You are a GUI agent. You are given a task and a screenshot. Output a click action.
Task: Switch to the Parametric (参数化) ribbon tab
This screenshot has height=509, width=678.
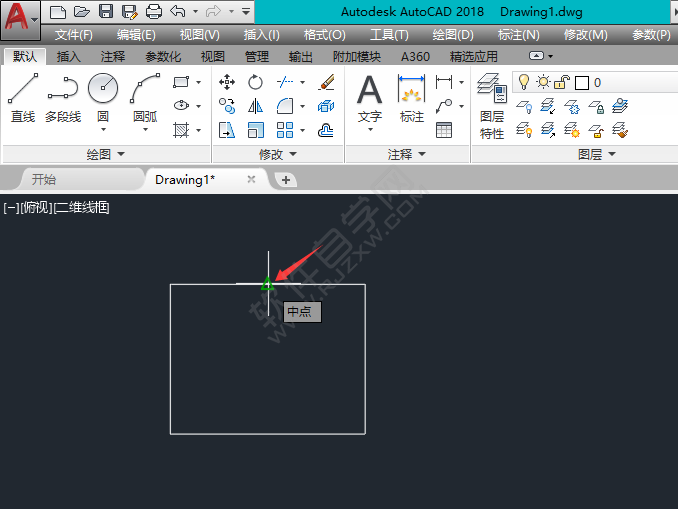[163, 56]
